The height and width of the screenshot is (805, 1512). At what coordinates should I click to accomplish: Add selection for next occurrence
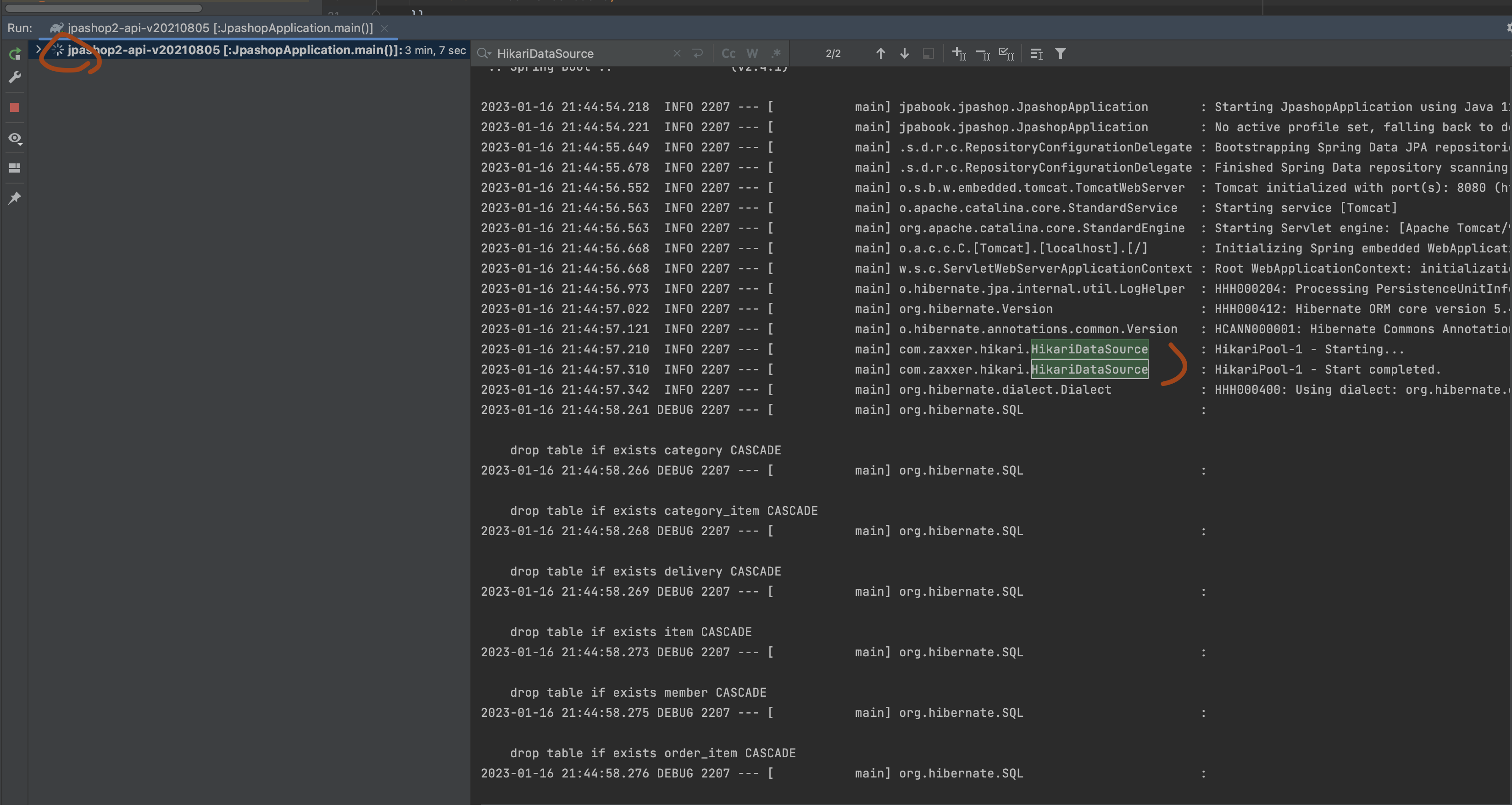pyautogui.click(x=959, y=53)
